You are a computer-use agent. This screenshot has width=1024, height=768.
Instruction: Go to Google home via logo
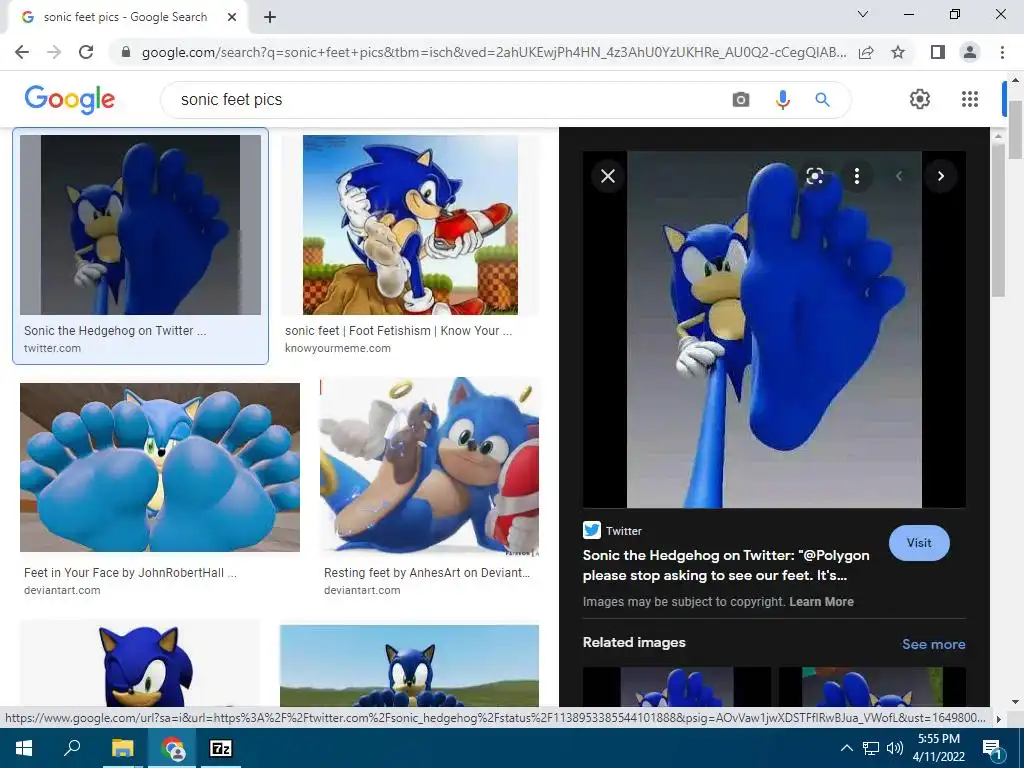(70, 99)
